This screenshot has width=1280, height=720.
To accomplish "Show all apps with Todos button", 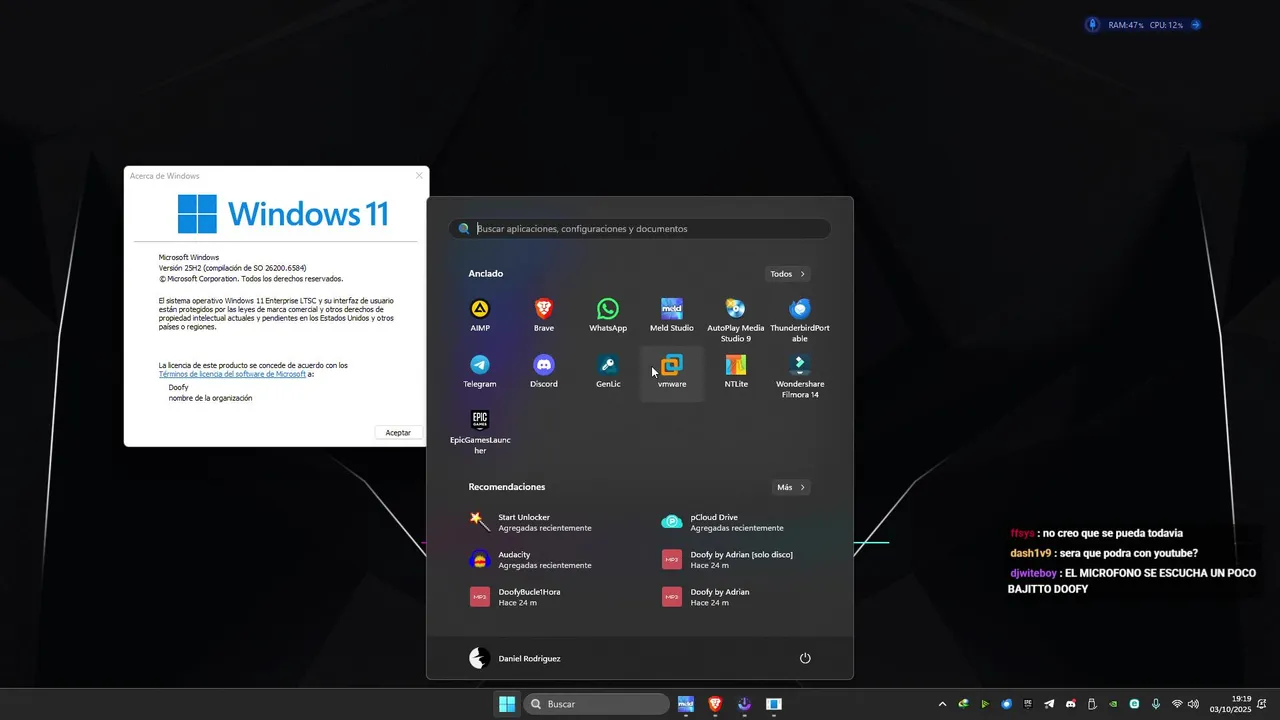I will pos(788,274).
